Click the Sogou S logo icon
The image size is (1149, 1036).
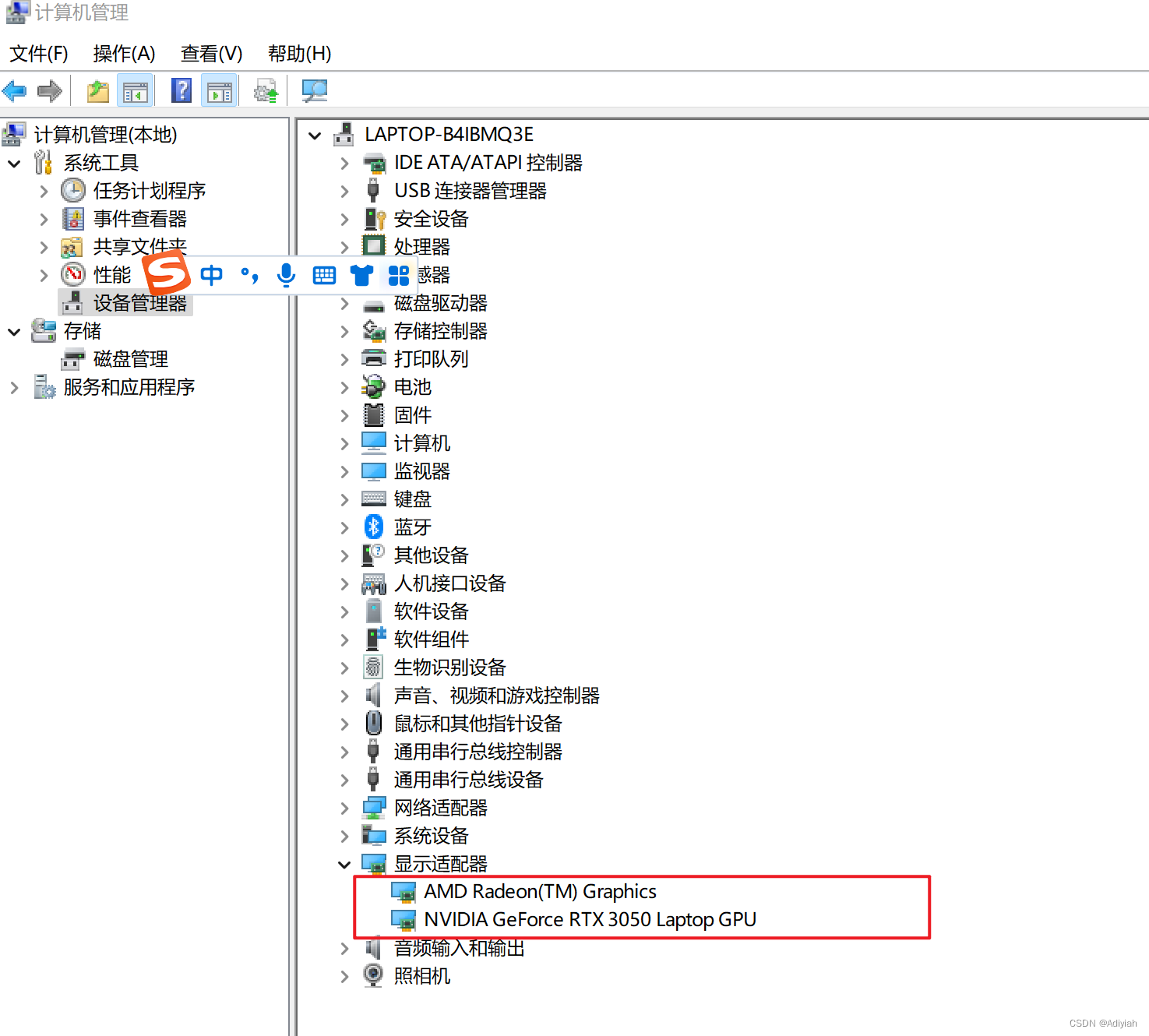point(167,273)
